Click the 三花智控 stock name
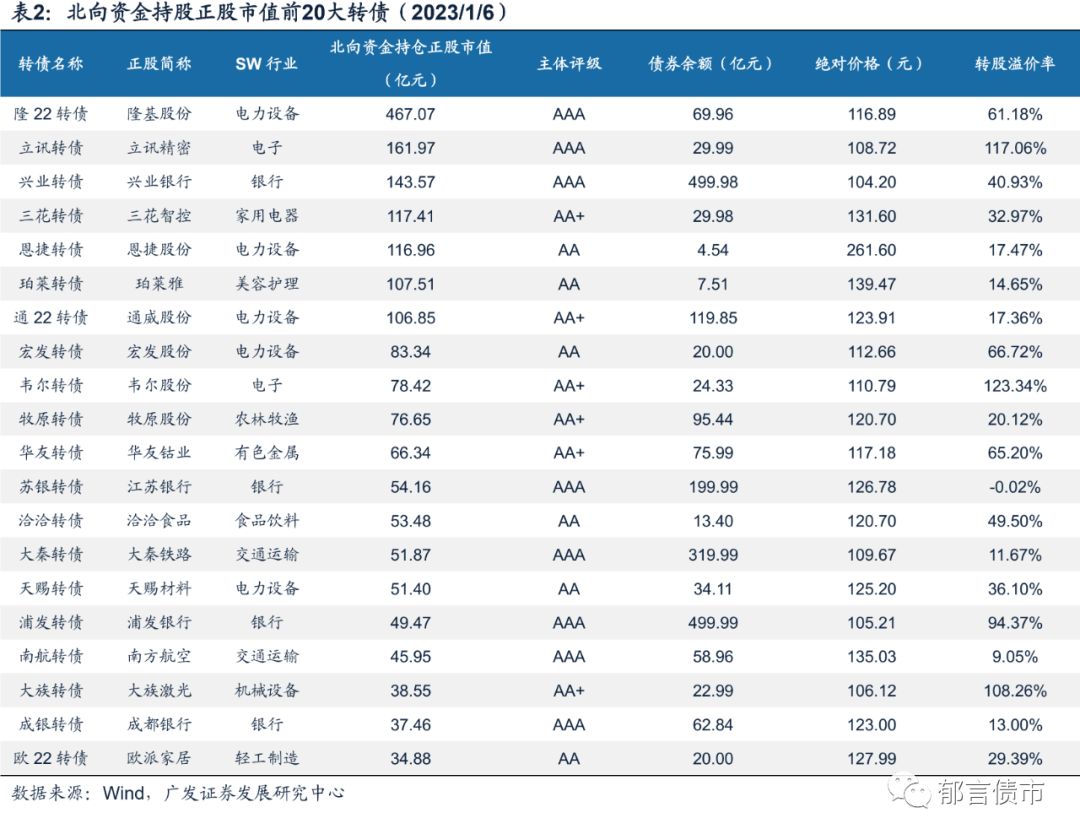 pyautogui.click(x=159, y=216)
